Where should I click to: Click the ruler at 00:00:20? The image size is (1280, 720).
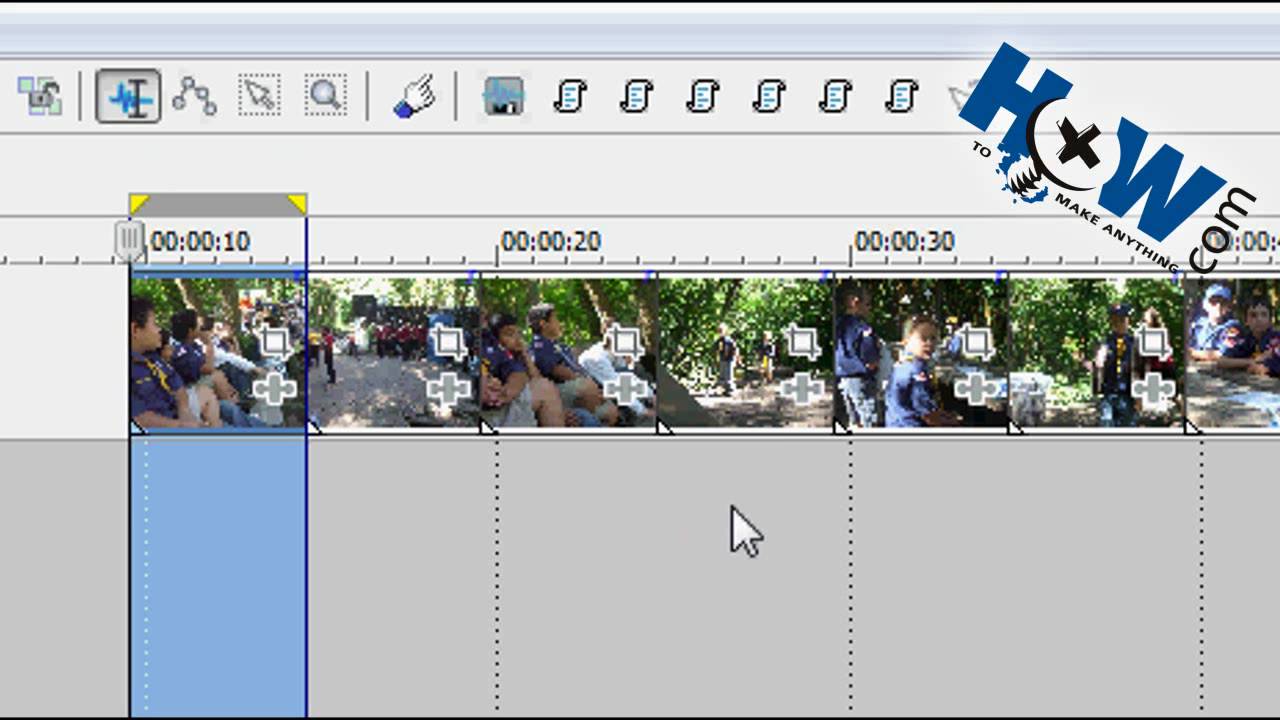[x=551, y=242]
